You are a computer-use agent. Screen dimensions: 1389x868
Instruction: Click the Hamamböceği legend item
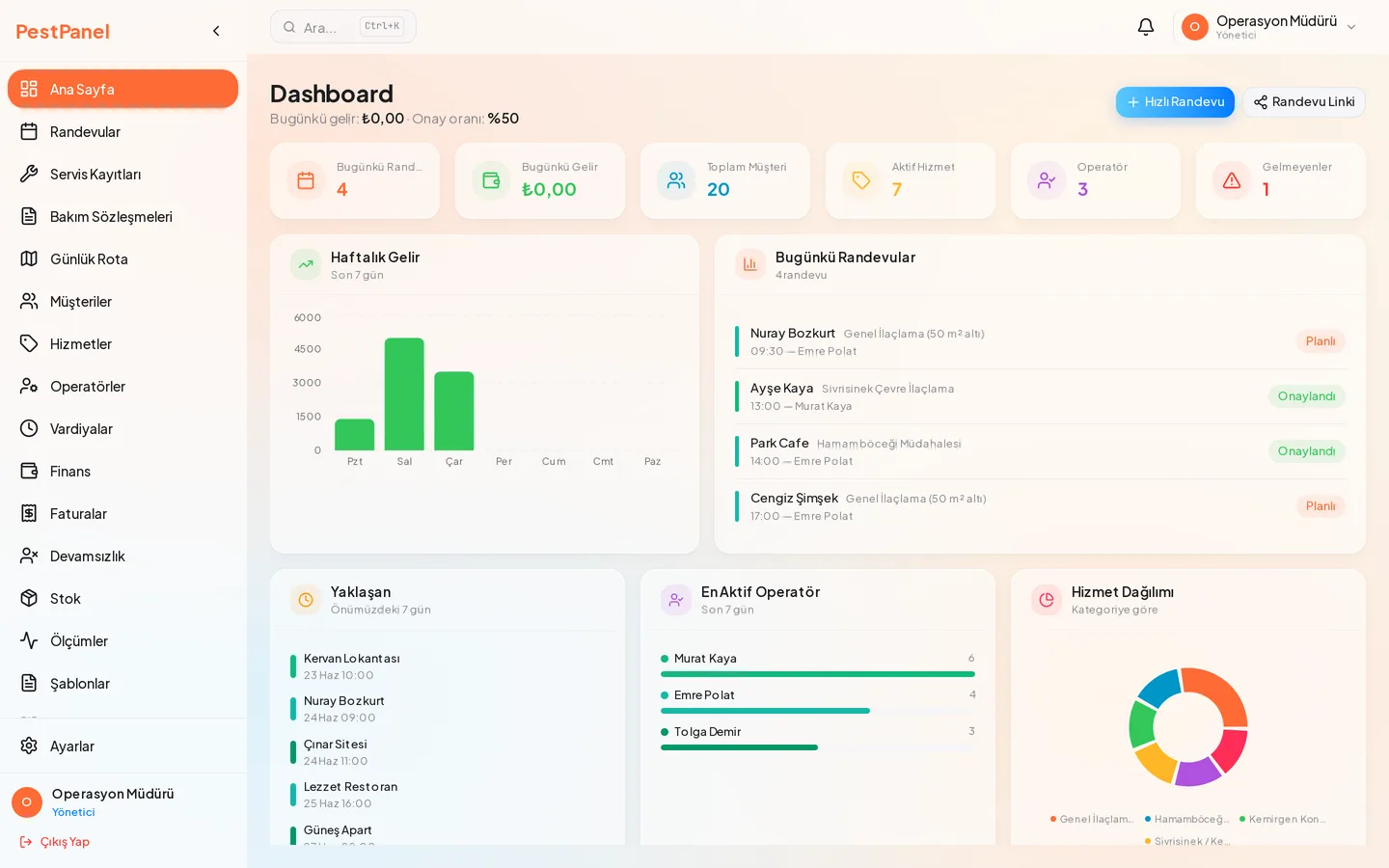coord(1187,819)
